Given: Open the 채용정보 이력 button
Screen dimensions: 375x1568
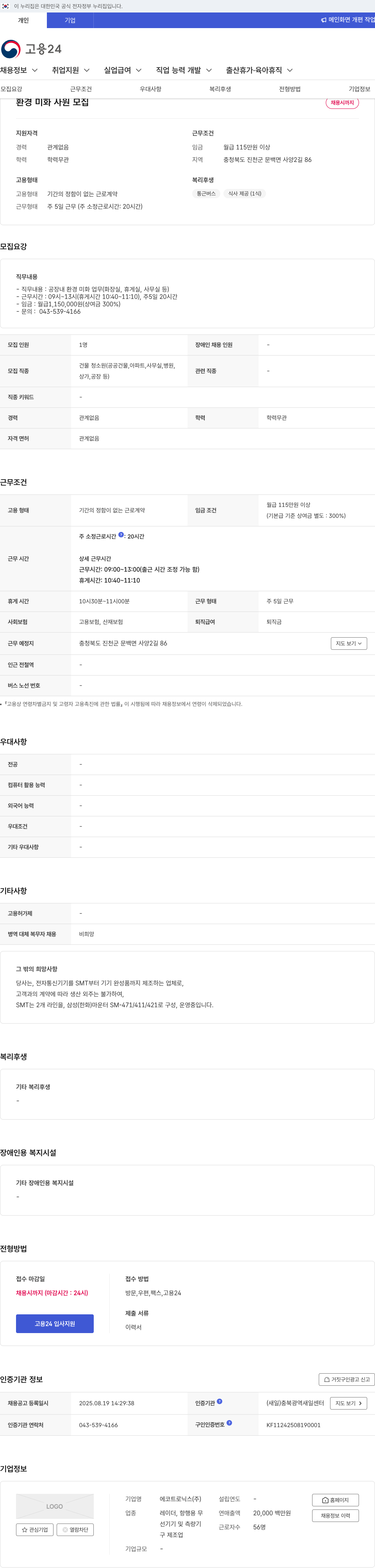Looking at the screenshot, I should tap(336, 1516).
